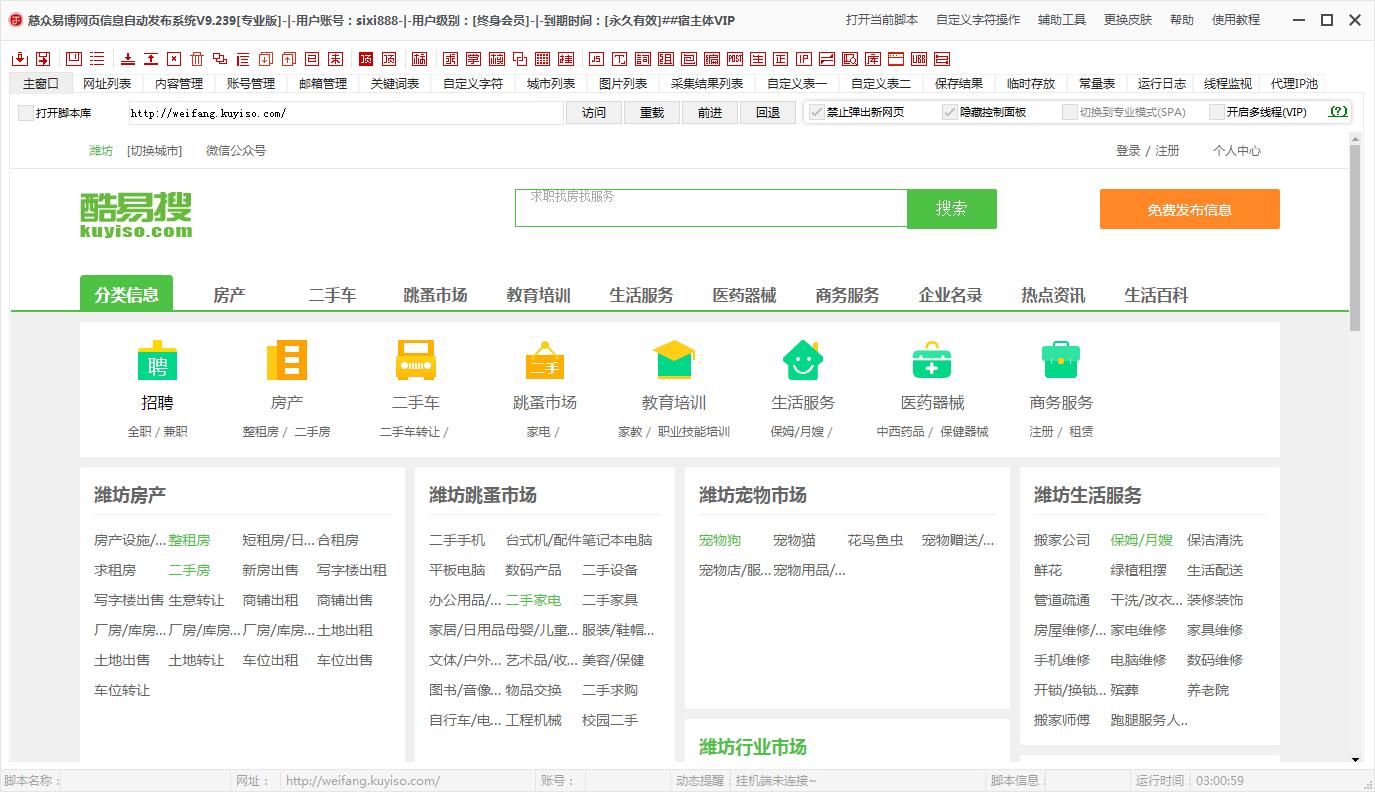This screenshot has width=1375, height=792.
Task: Click the filled 顶 toolbar icon
Action: pos(366,59)
